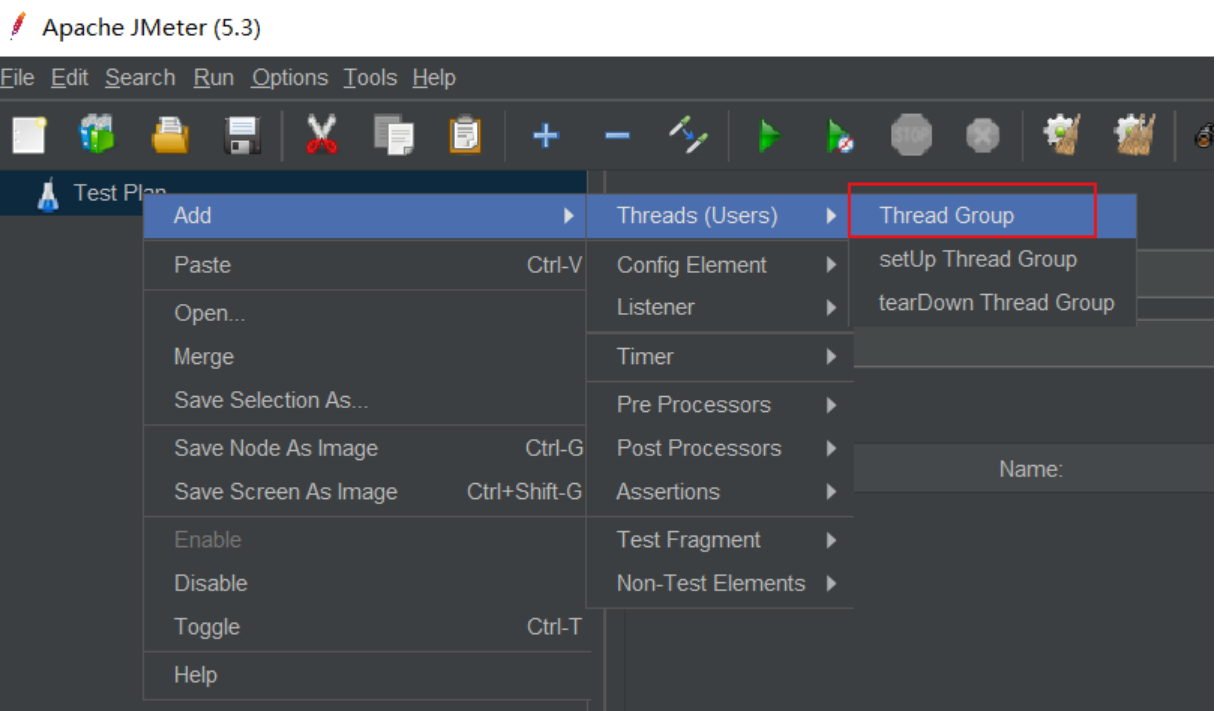This screenshot has height=711, width=1217.
Task: Open the Edit menu
Action: (x=70, y=77)
